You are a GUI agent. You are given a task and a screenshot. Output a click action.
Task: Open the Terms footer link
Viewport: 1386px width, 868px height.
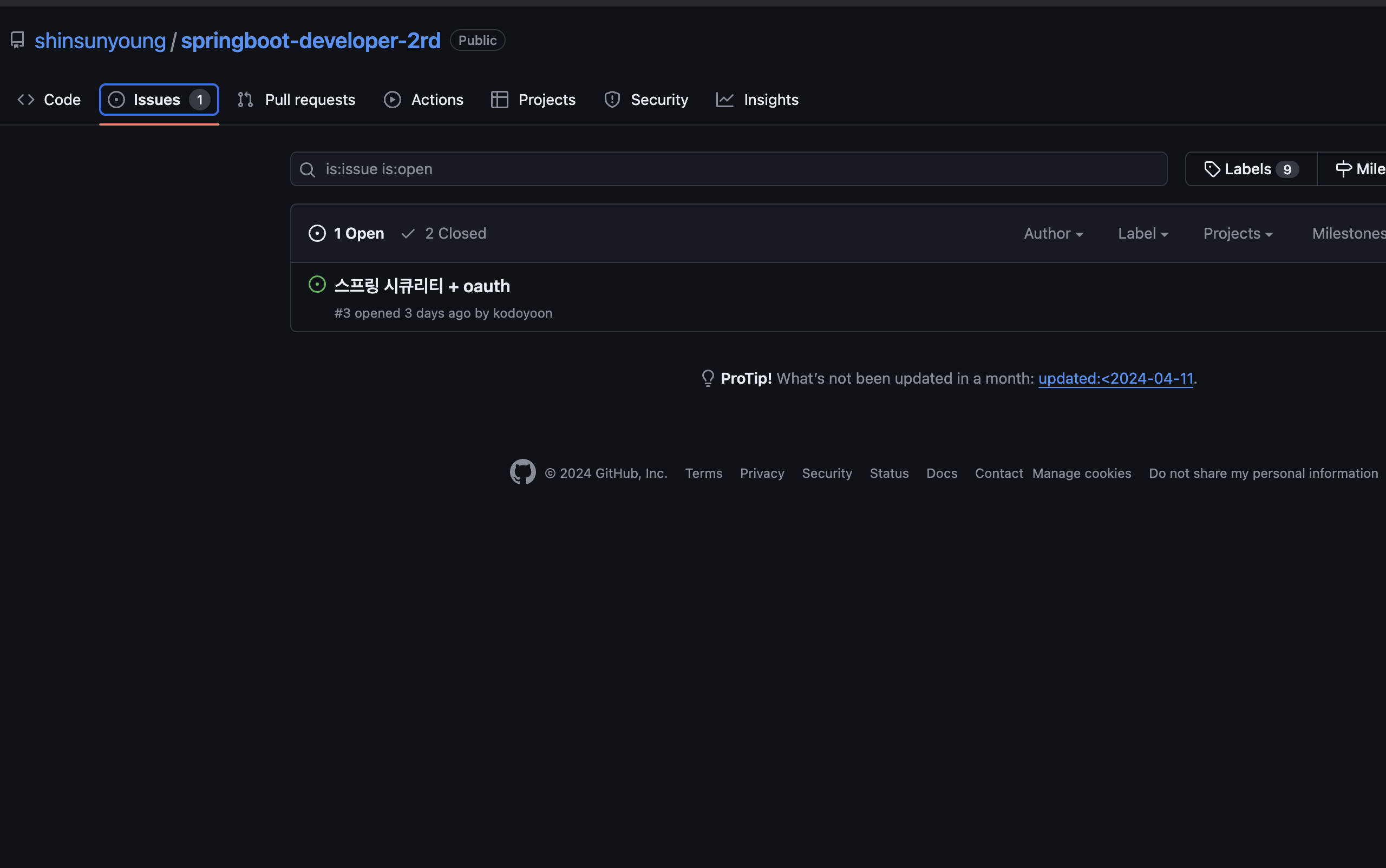[x=704, y=473]
